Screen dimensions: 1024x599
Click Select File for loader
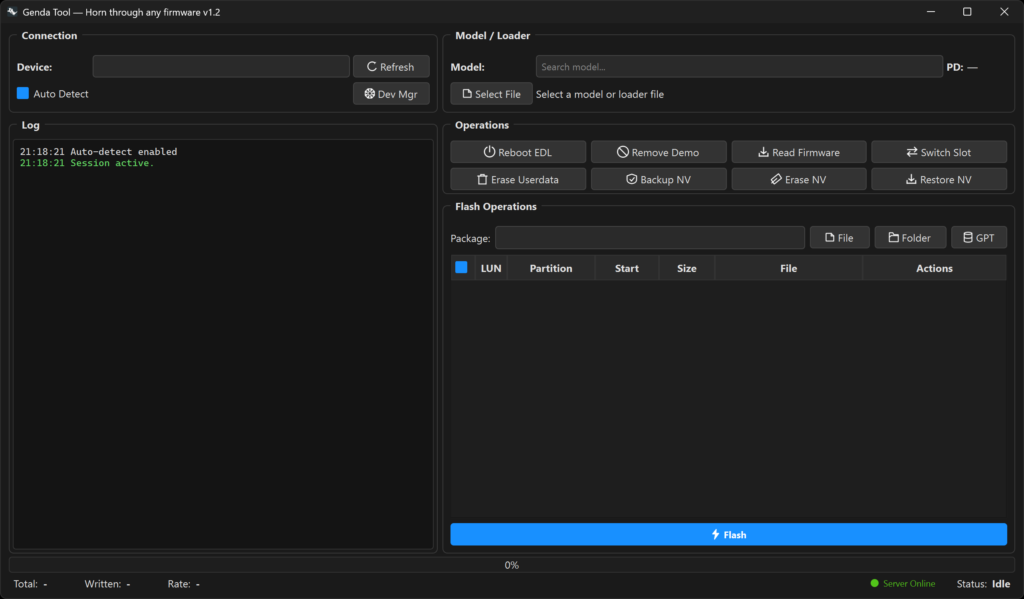491,94
